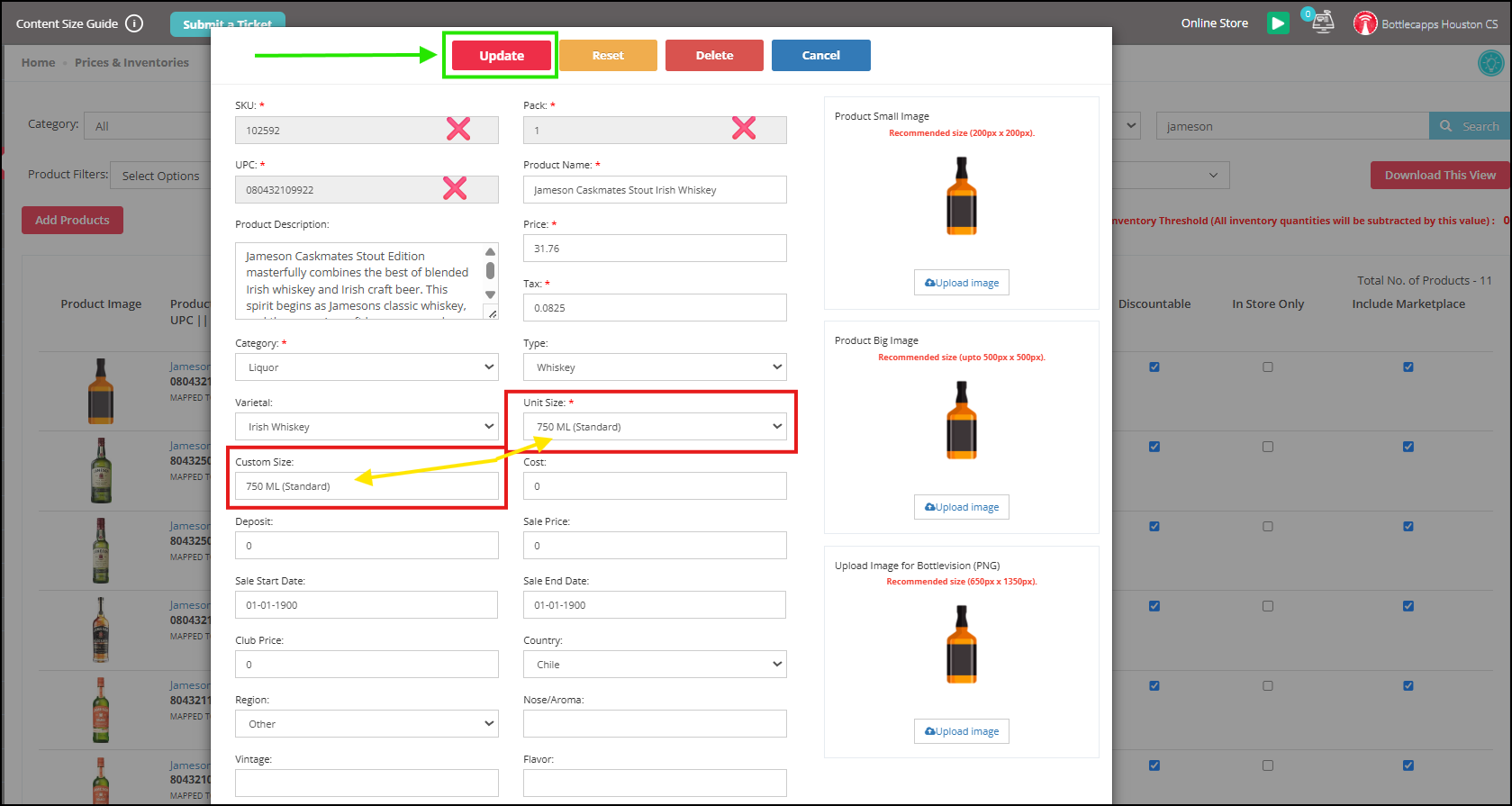
Task: Open the green Online Store play icon
Action: click(1278, 23)
